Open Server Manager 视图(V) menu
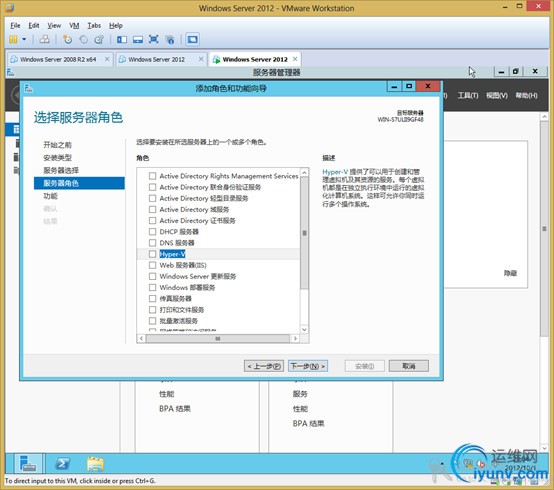 [x=497, y=95]
